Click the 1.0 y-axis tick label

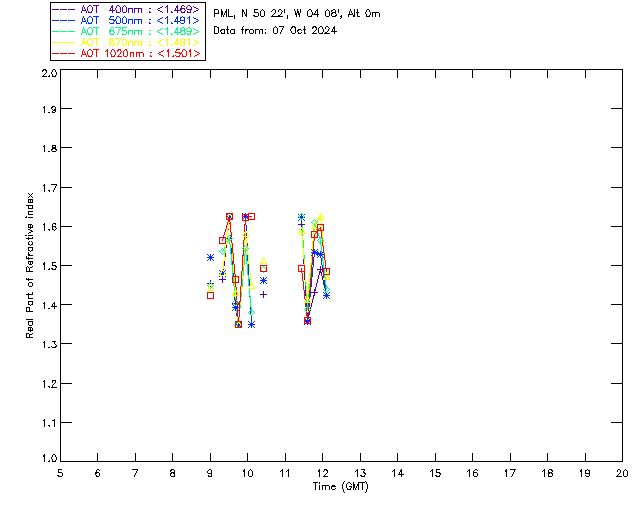[49, 458]
